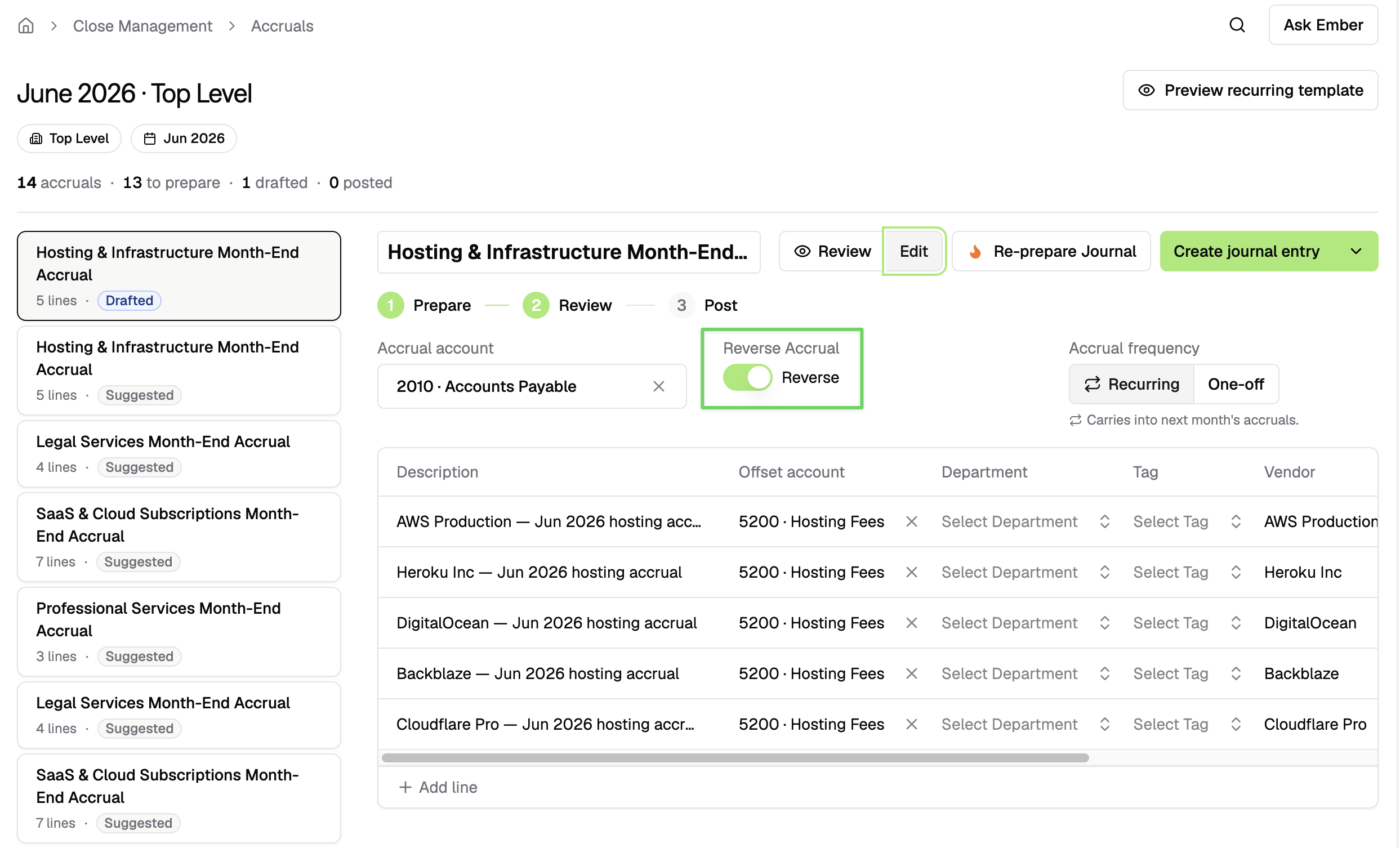Open Select Tag for Backblaze row
The image size is (1400, 848).
click(1187, 673)
